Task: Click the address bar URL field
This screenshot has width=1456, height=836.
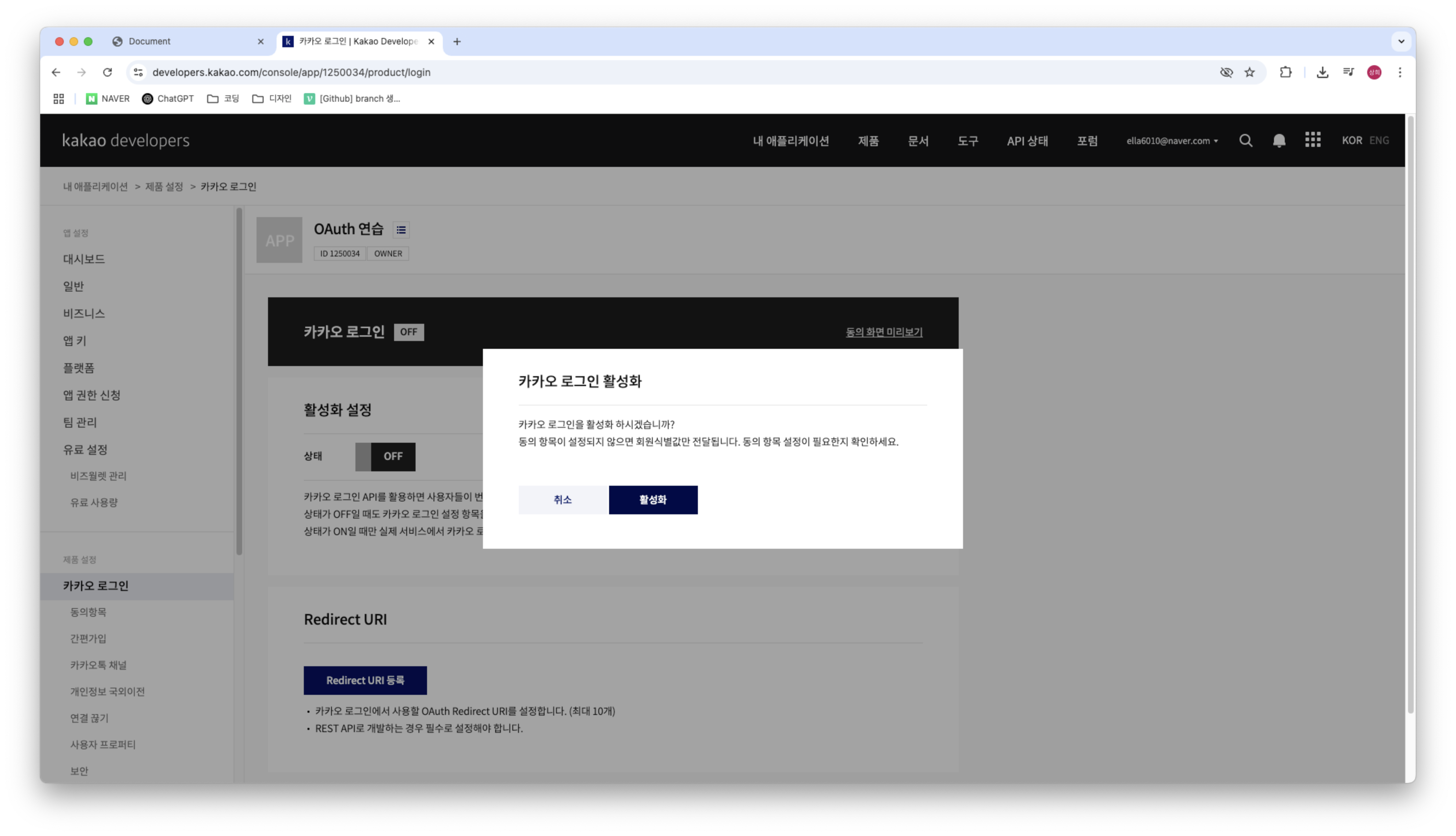Action: [x=677, y=72]
